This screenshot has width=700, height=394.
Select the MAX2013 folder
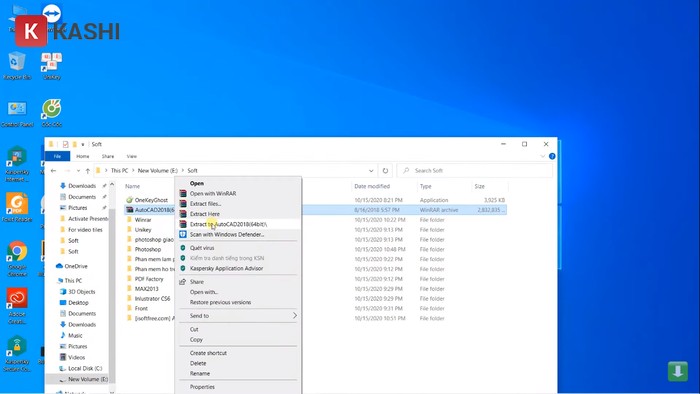[x=146, y=289]
